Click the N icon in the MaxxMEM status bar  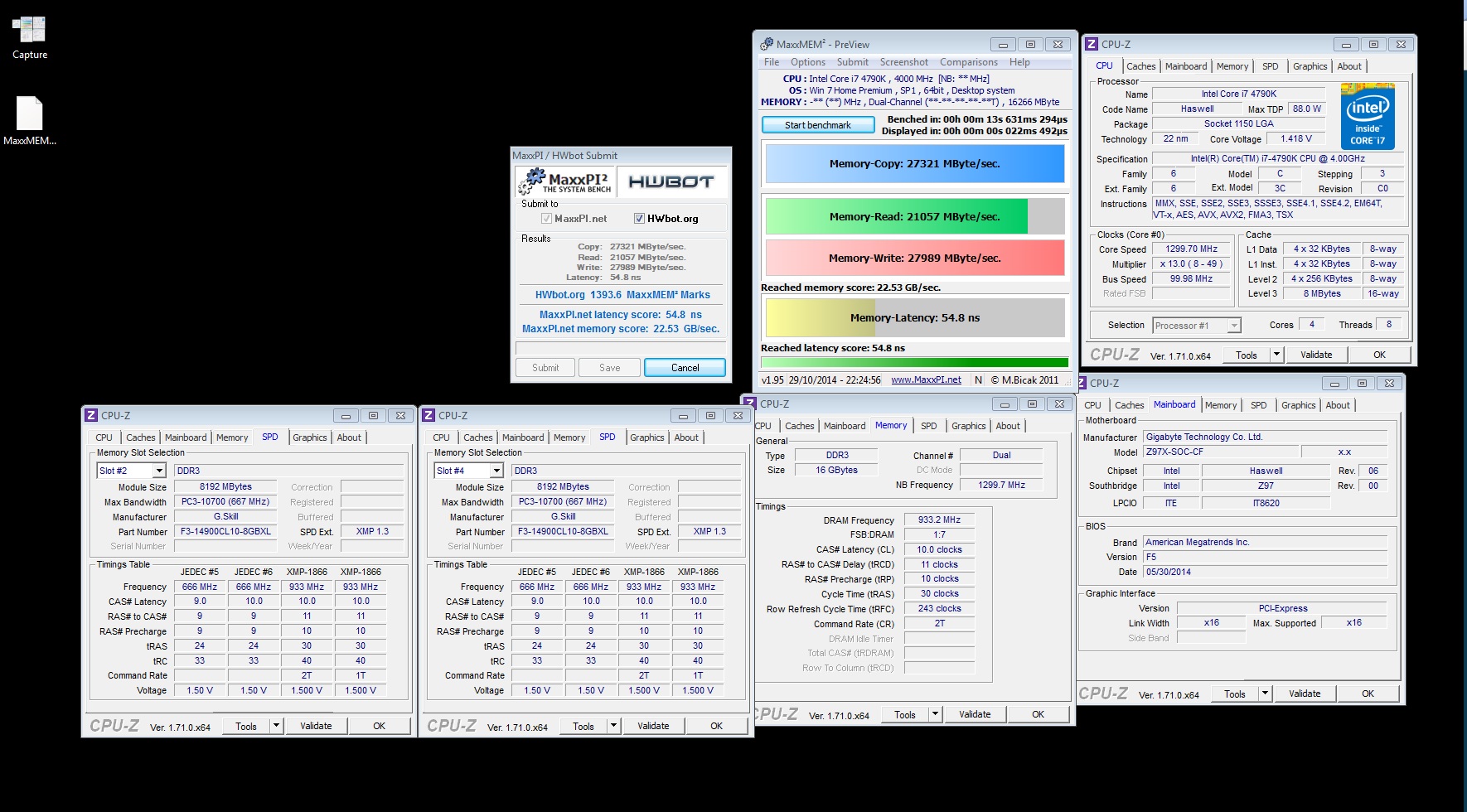point(979,380)
